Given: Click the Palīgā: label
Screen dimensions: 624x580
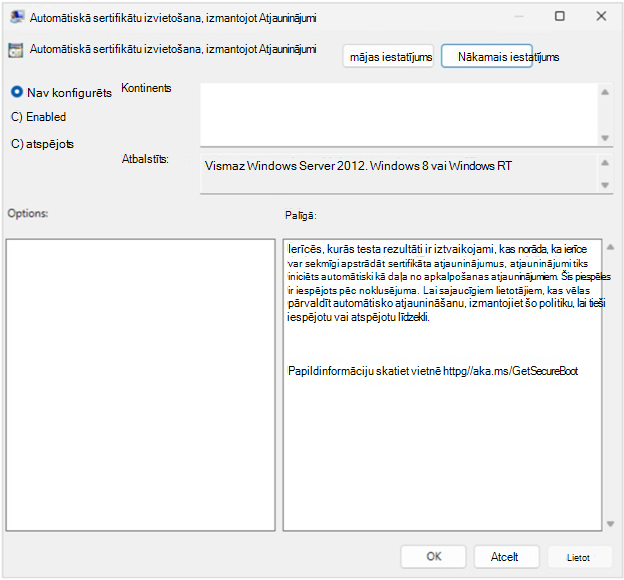Looking at the screenshot, I should [300, 215].
